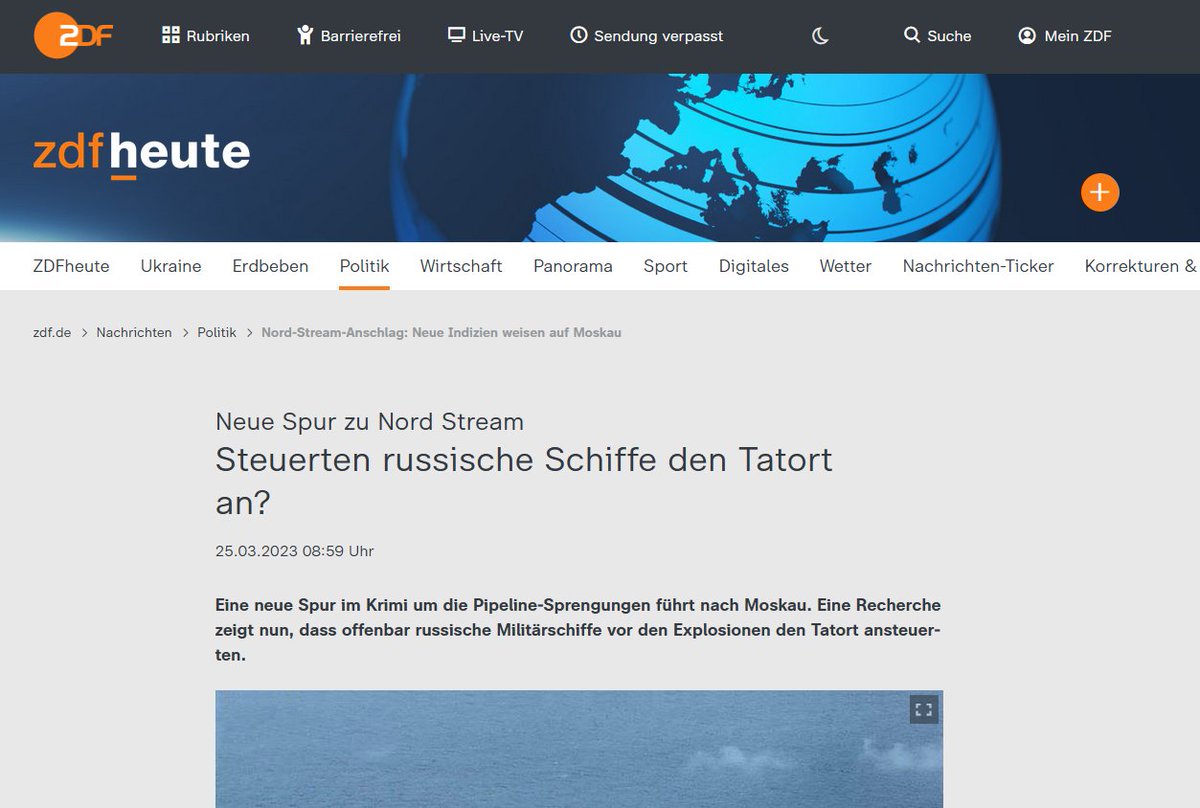Open Barrierefrei accessibility options

pos(348,36)
